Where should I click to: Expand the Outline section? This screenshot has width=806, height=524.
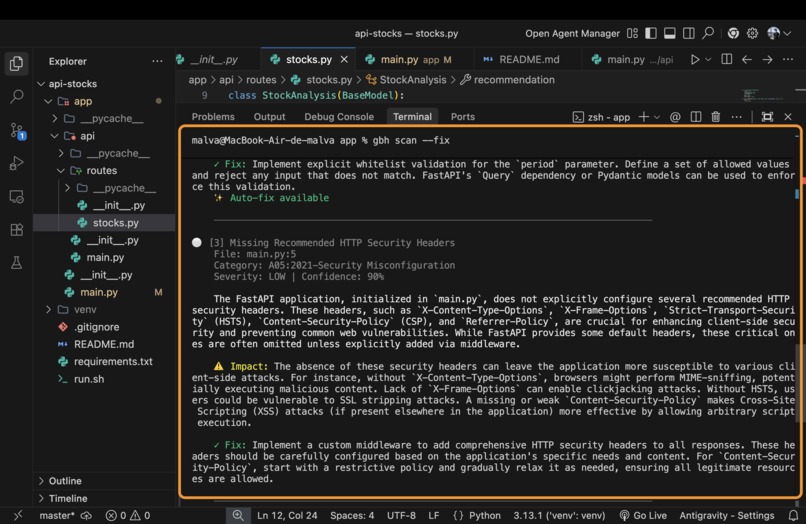104,481
